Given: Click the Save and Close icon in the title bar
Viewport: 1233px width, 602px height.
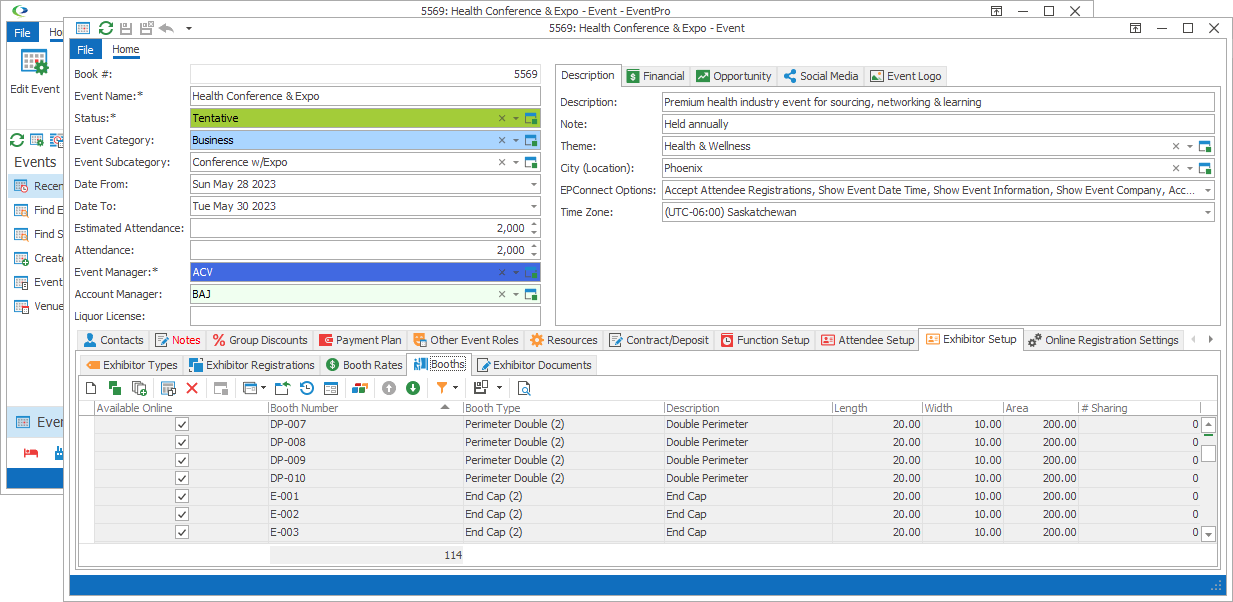Looking at the screenshot, I should pos(146,28).
